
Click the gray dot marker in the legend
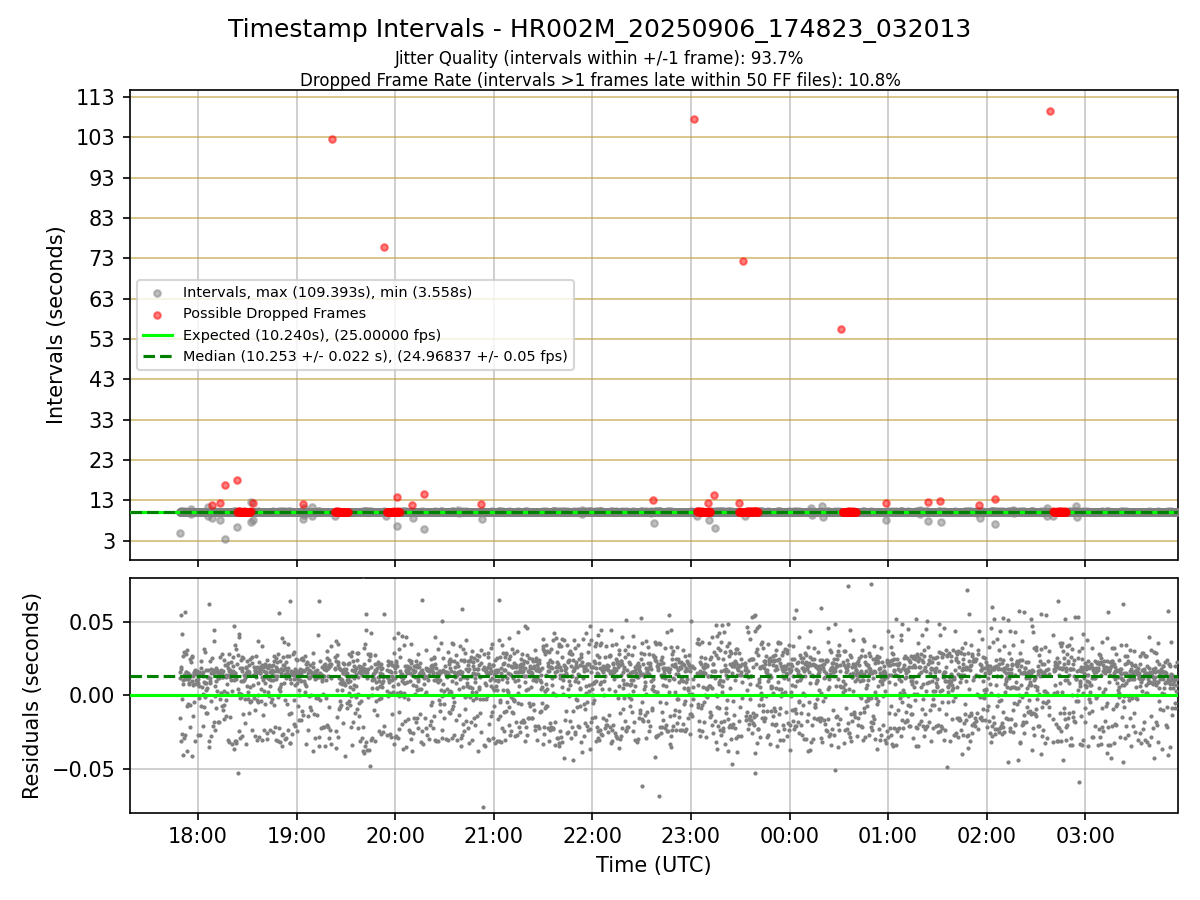158,293
